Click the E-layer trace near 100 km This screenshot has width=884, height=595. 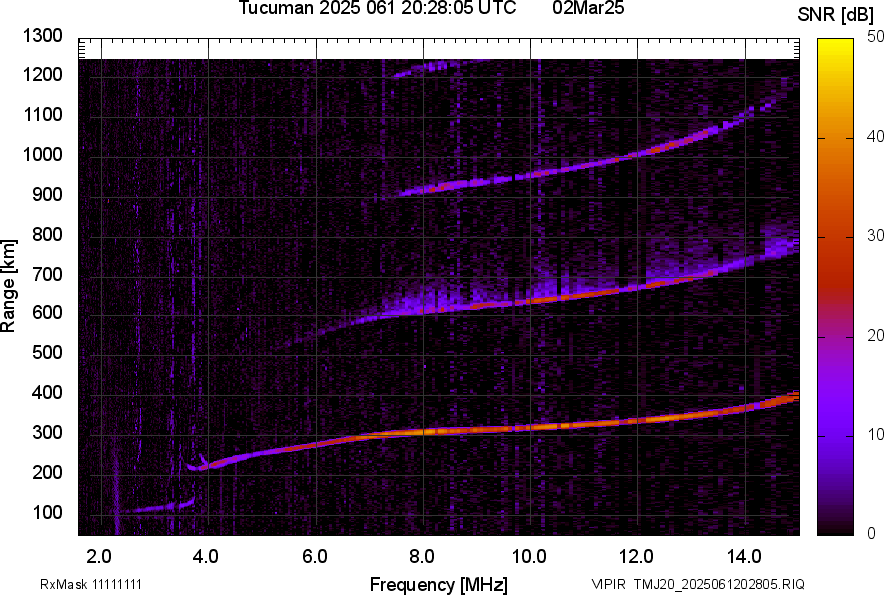point(150,508)
